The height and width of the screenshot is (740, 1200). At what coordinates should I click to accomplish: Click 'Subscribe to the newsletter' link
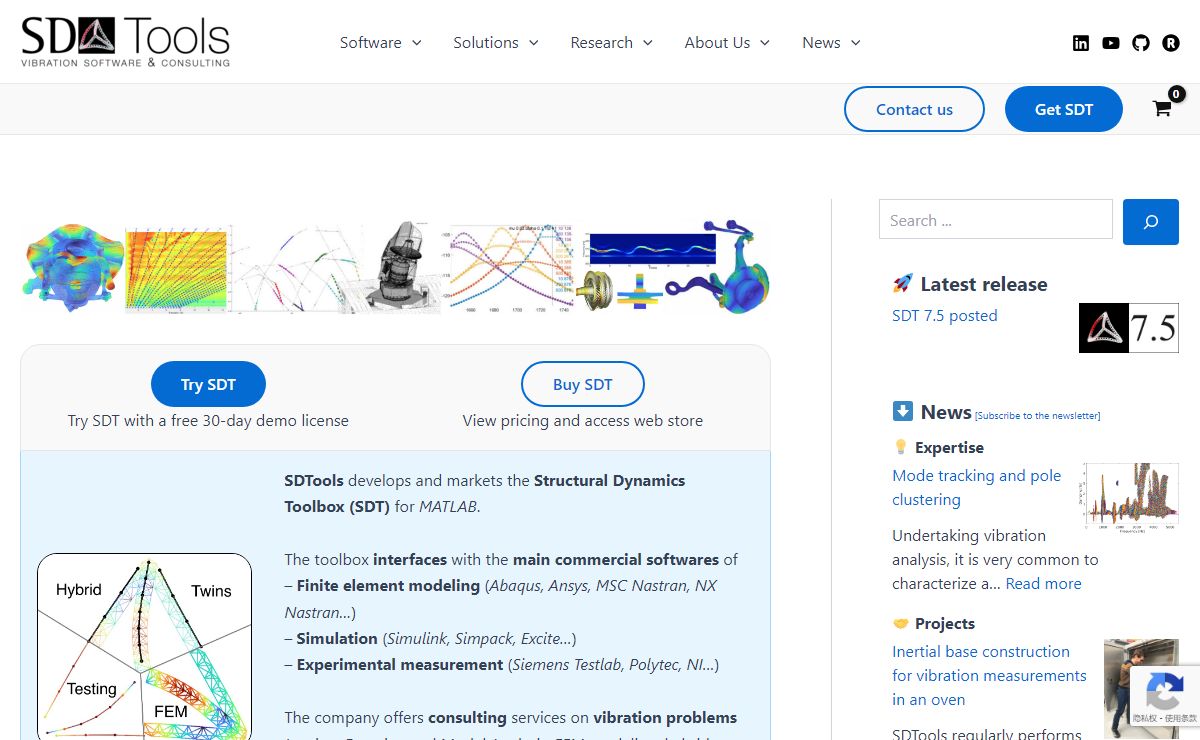click(1037, 416)
